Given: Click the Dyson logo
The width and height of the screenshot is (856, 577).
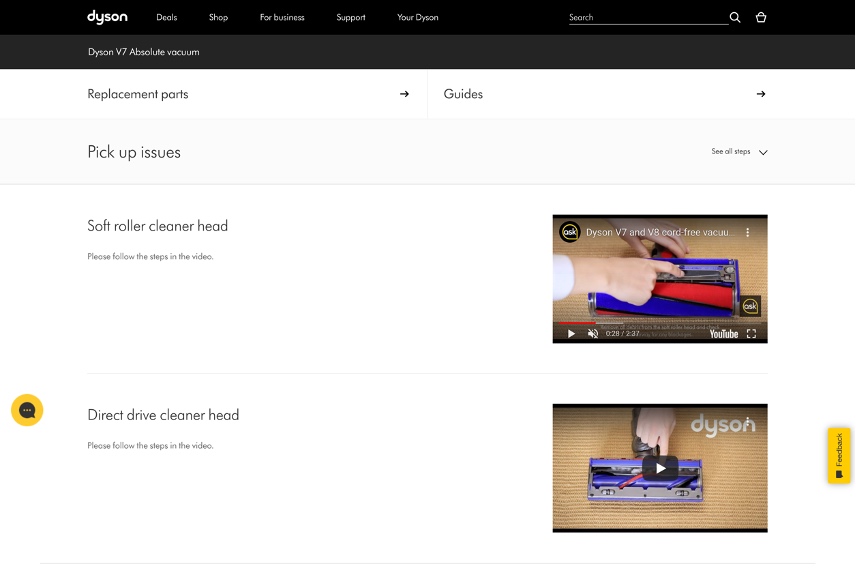Looking at the screenshot, I should click(x=107, y=17).
